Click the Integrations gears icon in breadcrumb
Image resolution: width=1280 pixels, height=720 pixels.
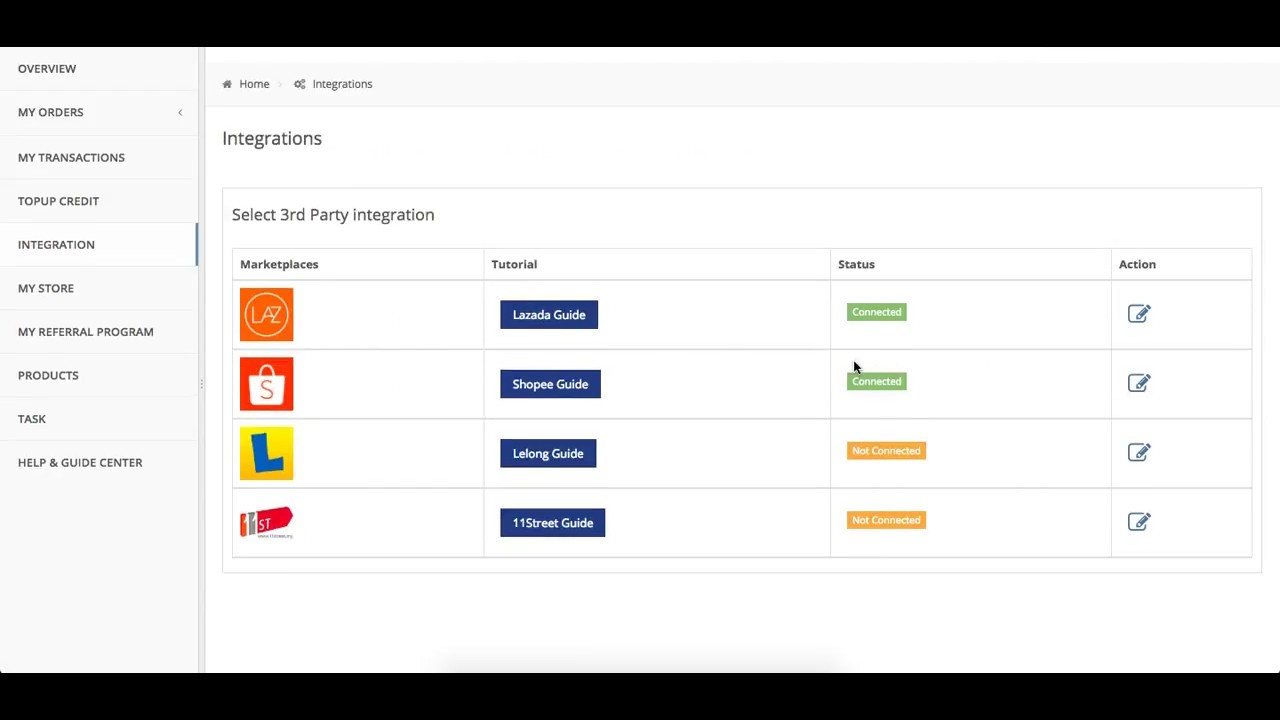tap(299, 84)
